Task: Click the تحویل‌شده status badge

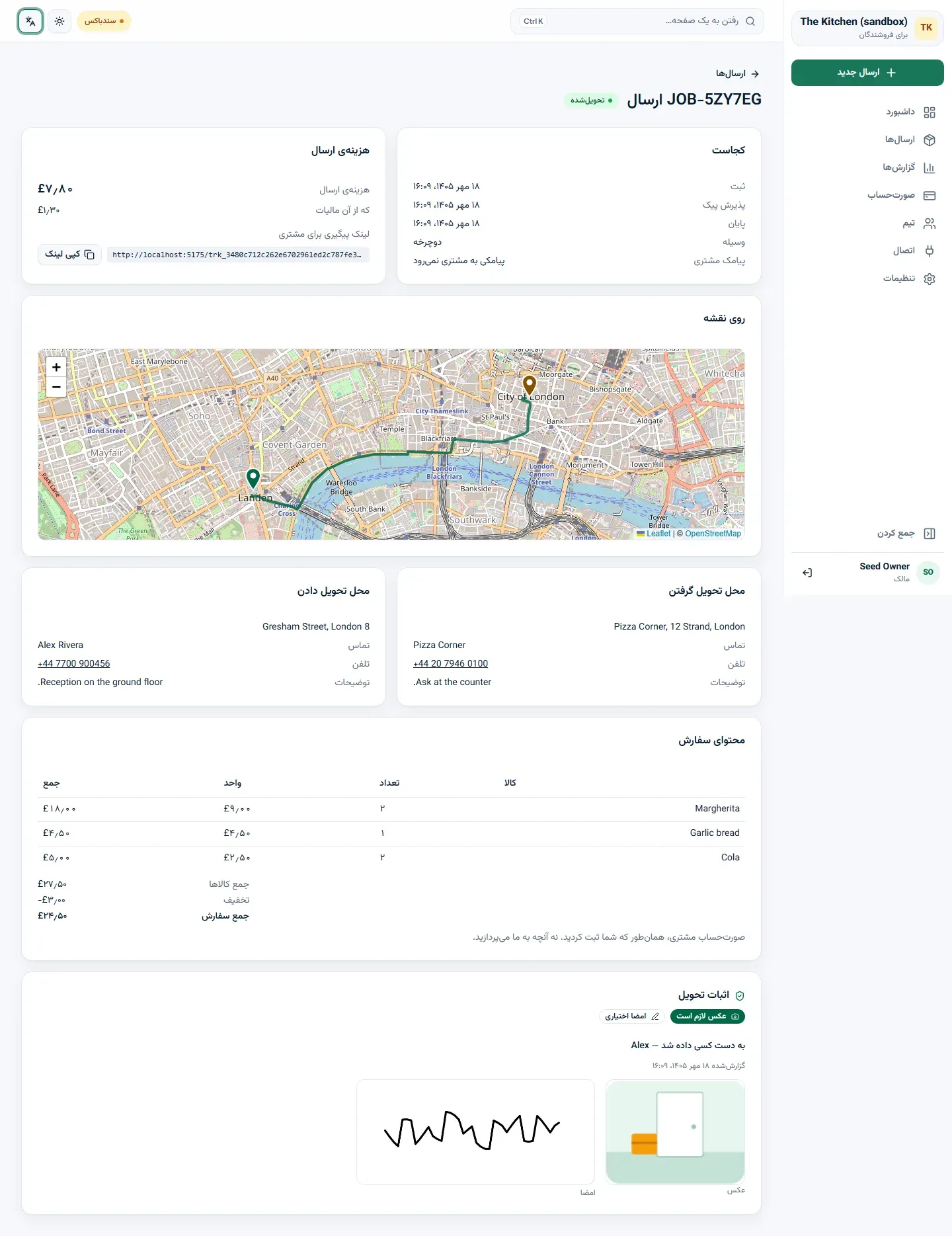Action: click(591, 101)
